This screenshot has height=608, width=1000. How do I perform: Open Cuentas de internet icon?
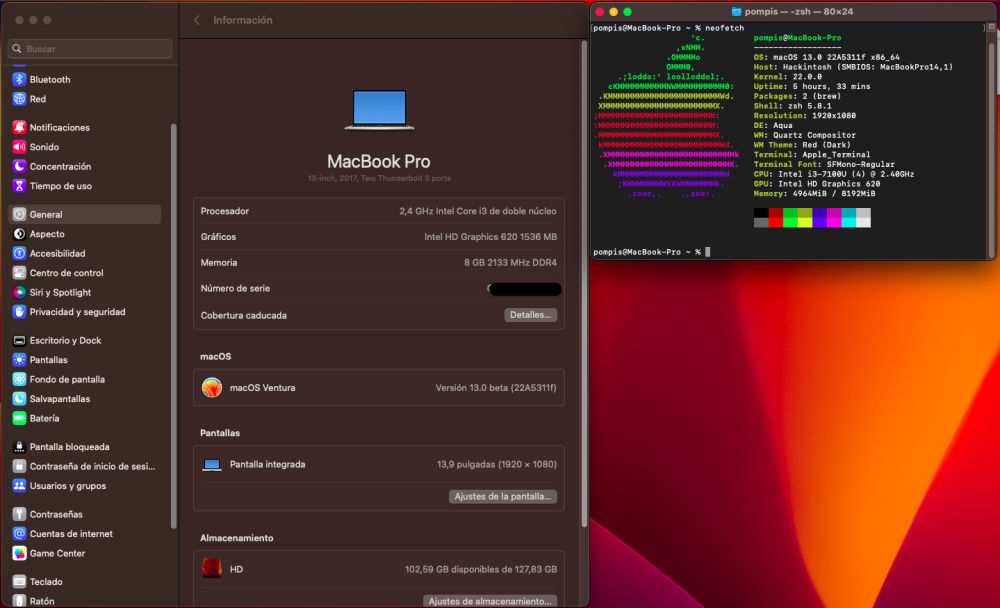point(19,533)
